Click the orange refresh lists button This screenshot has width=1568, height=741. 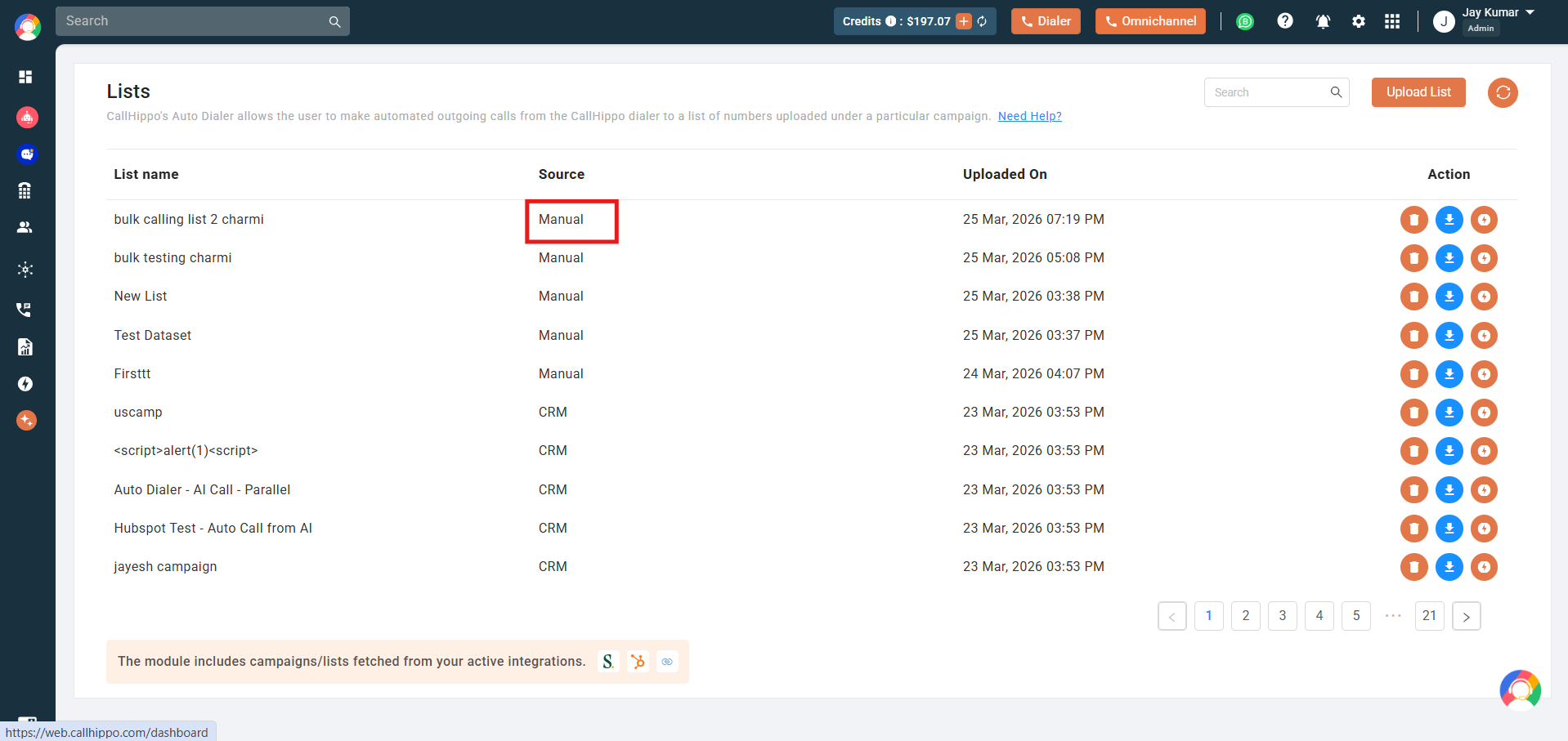[1503, 92]
